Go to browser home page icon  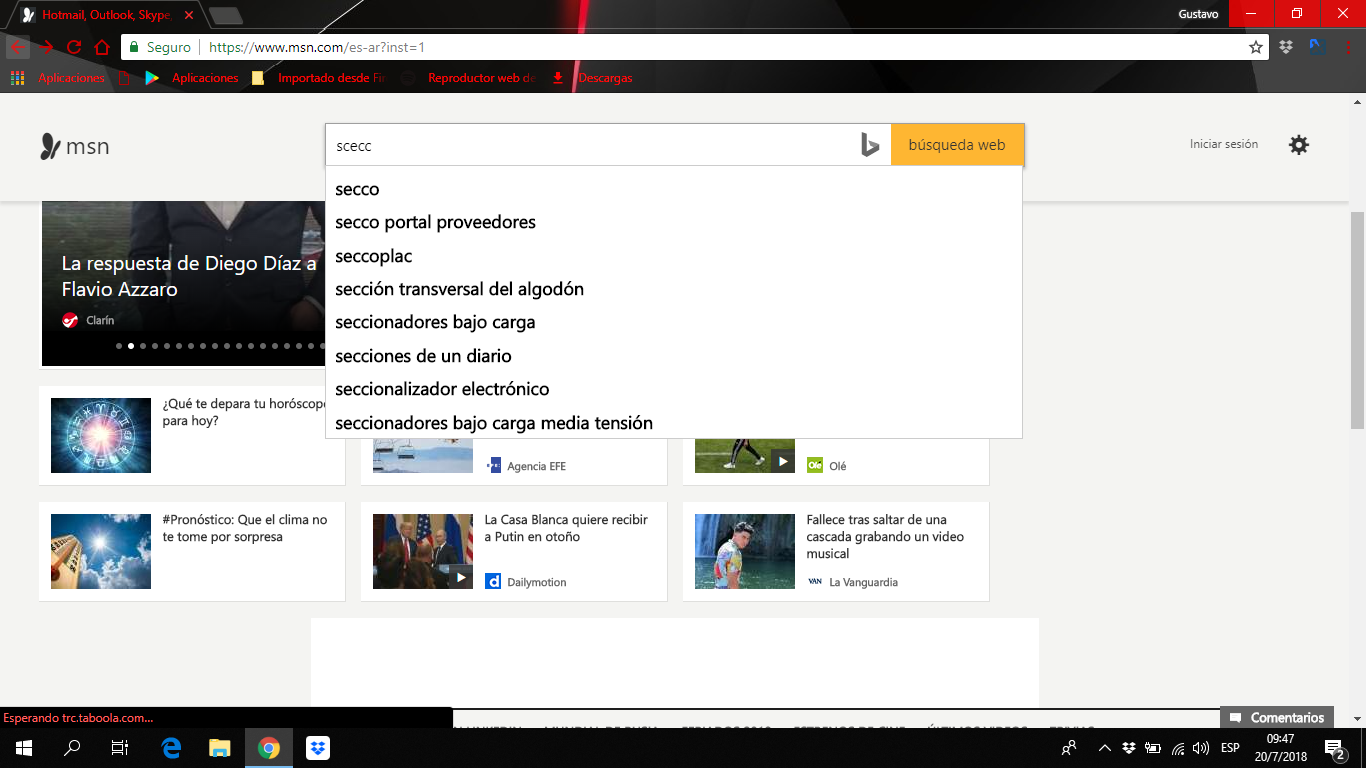click(101, 47)
